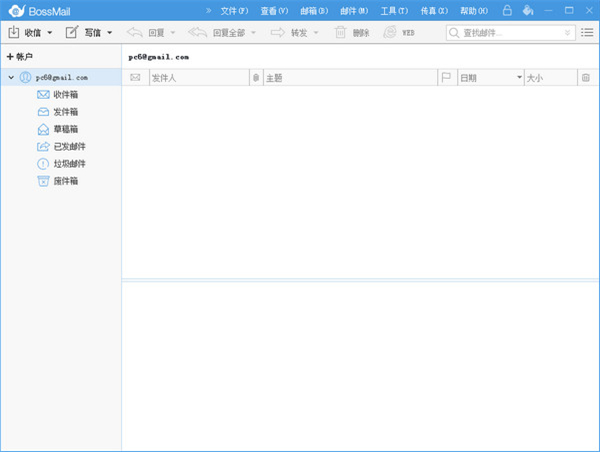Click the lock icon in title bar
Viewport: 600px width, 452px height.
[507, 10]
